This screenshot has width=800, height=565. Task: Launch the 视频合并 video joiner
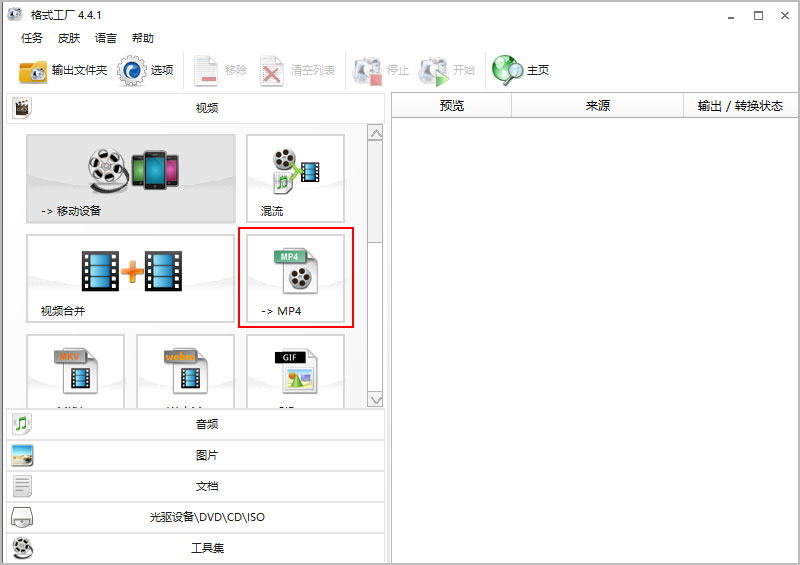[130, 278]
